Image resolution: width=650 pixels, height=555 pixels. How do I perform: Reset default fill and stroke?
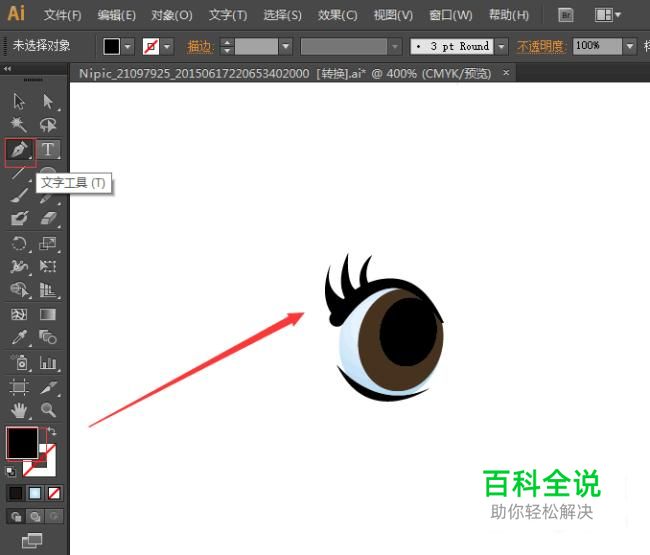click(11, 472)
